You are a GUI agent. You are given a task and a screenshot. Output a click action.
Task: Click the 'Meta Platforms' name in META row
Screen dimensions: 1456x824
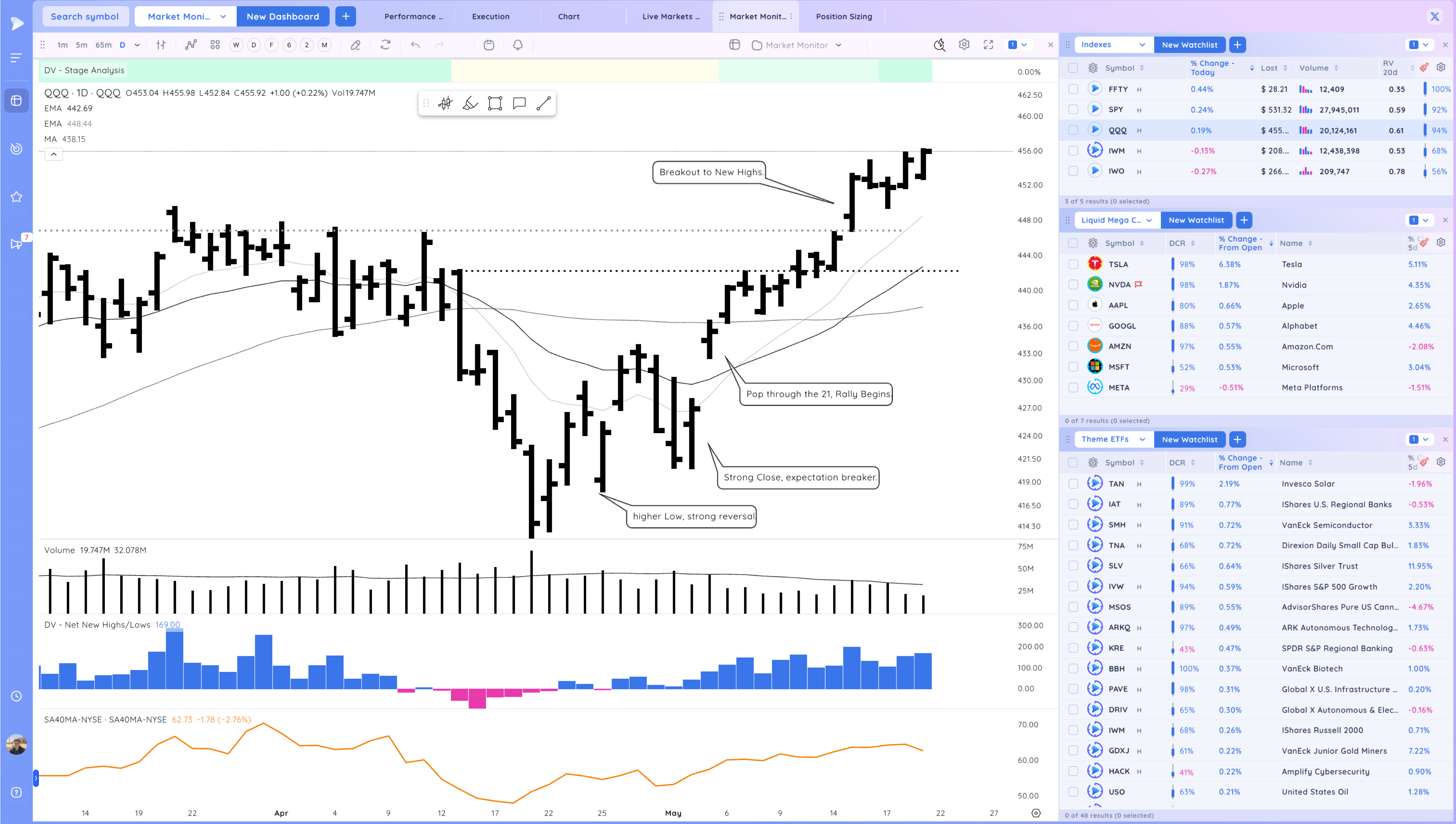(1312, 388)
